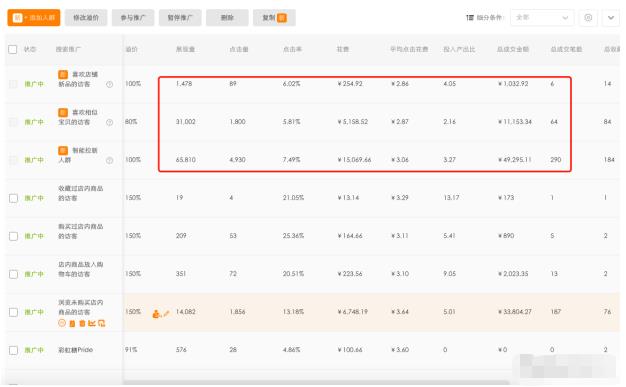Click chart icon under 浏览未购买店内商品的访客
This screenshot has width=626, height=387.
click(92, 323)
